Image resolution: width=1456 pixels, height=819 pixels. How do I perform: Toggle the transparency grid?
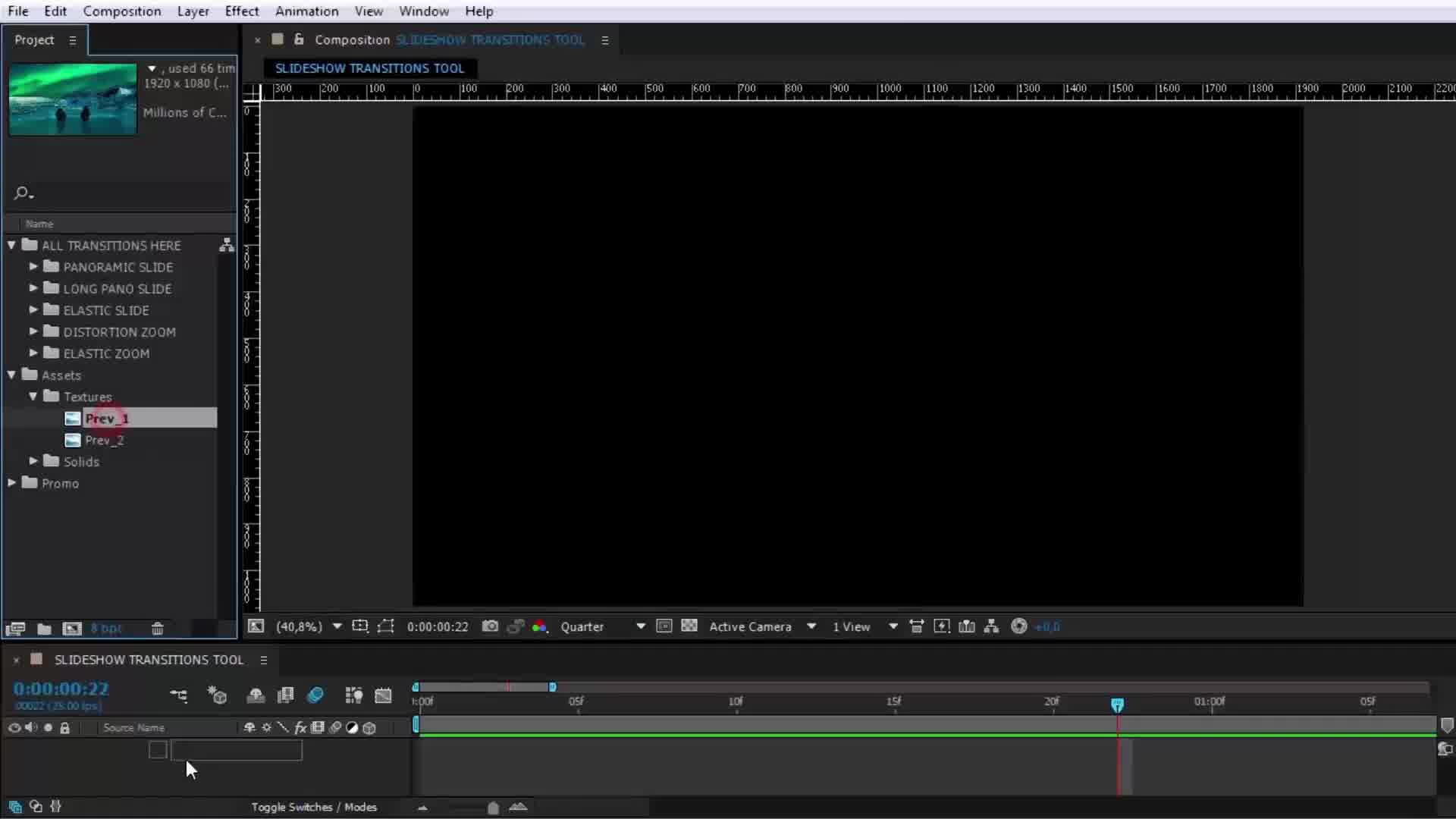point(689,626)
